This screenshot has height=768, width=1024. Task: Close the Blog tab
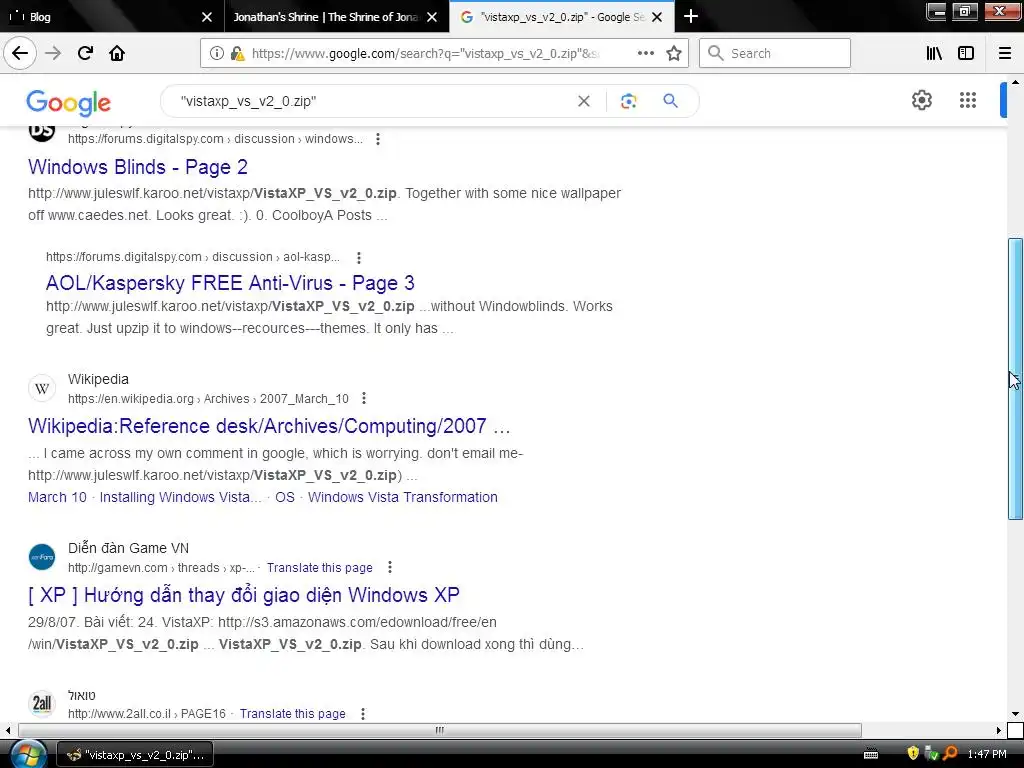coord(206,17)
